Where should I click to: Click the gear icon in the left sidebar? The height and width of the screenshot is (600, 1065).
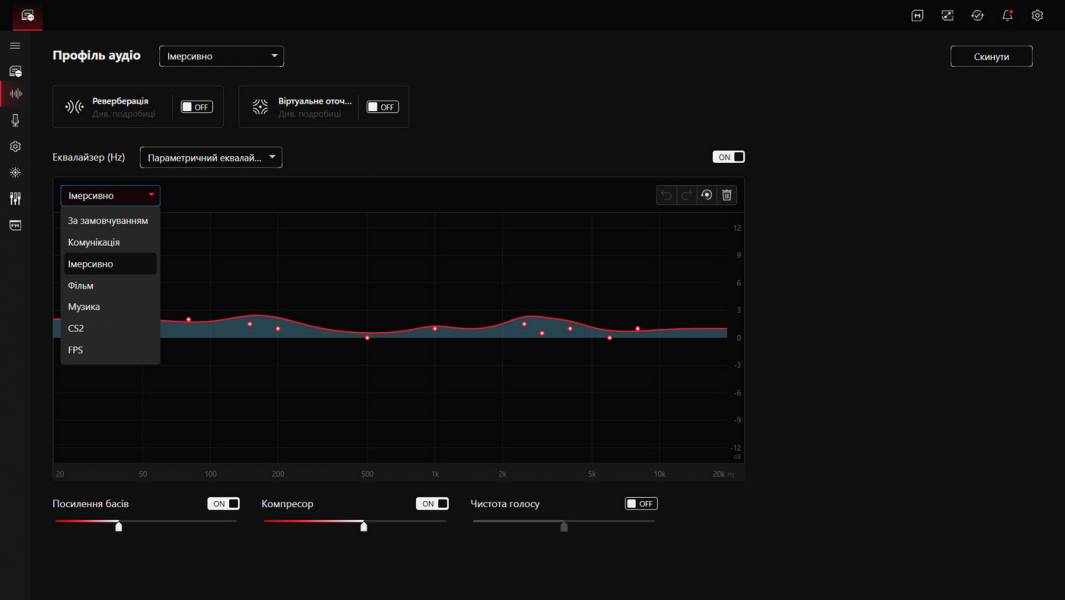15,147
